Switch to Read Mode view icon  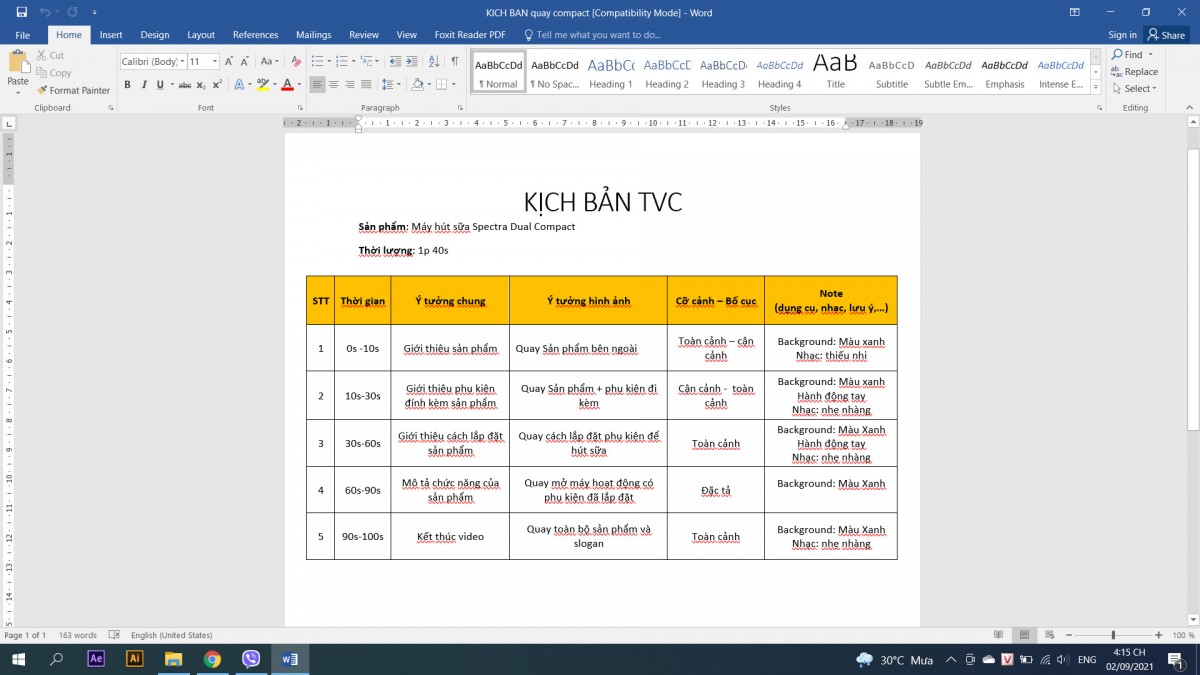(998, 635)
